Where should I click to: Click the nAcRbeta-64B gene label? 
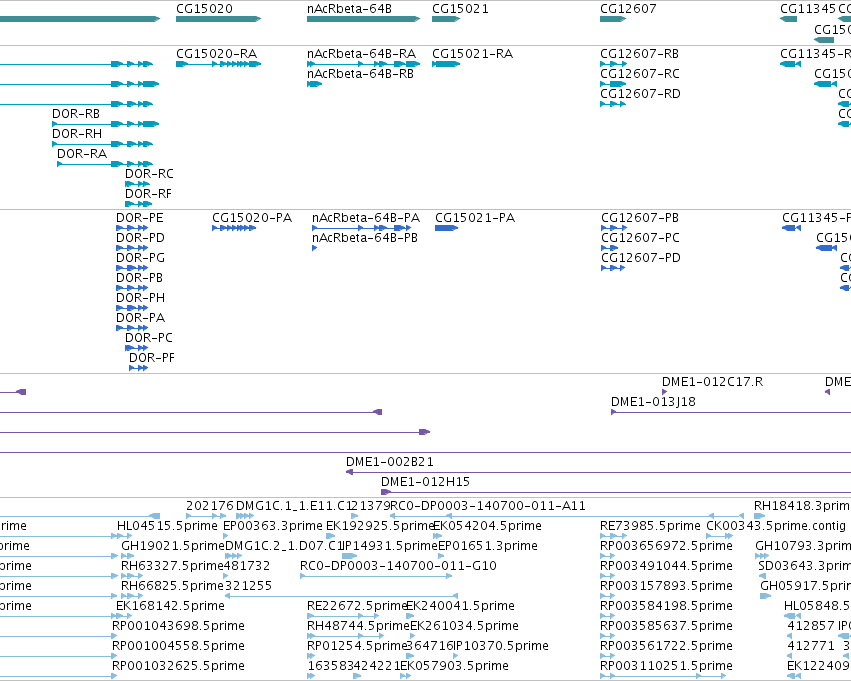click(x=349, y=9)
